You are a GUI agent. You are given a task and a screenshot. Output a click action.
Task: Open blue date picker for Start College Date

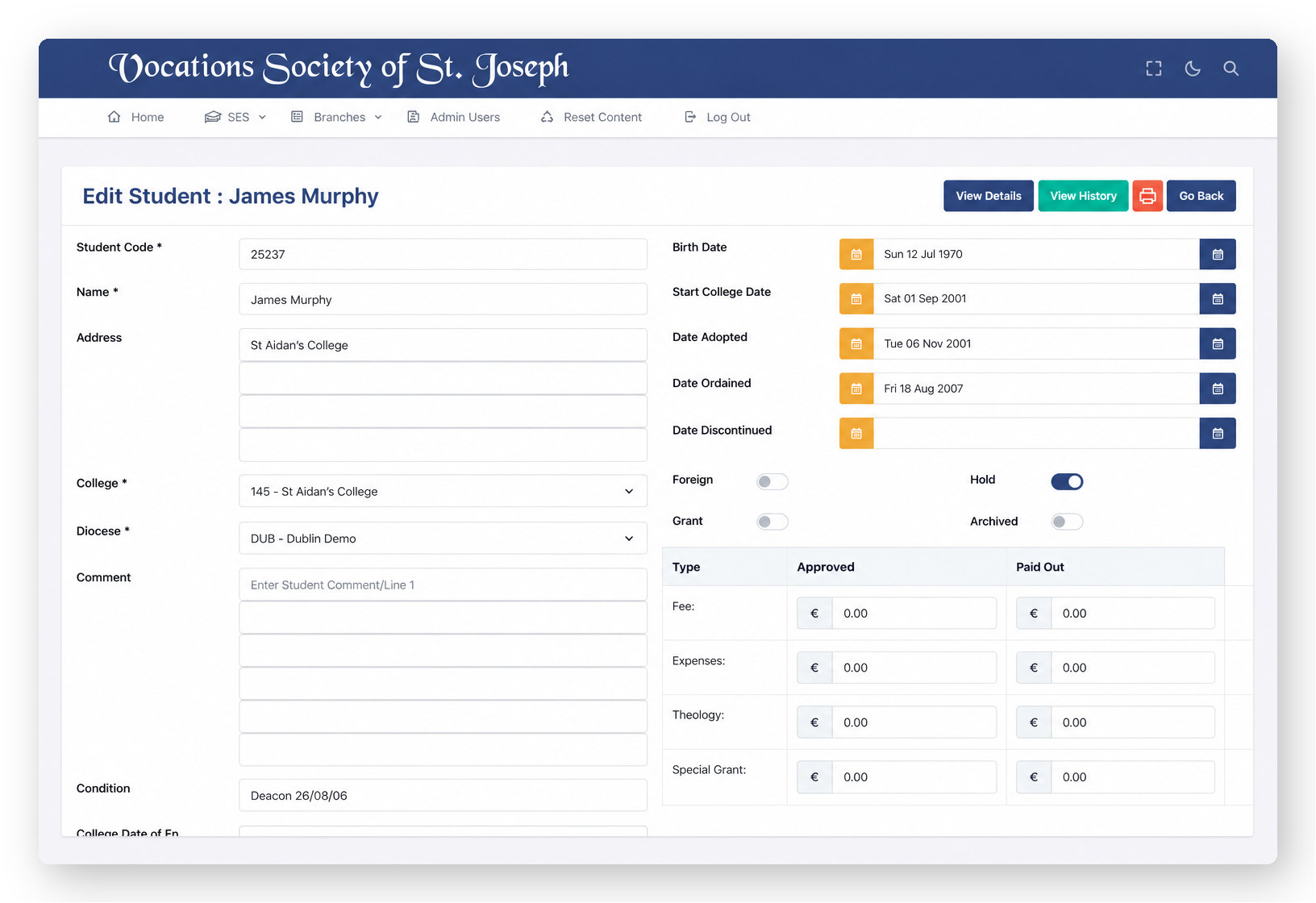pyautogui.click(x=1218, y=298)
